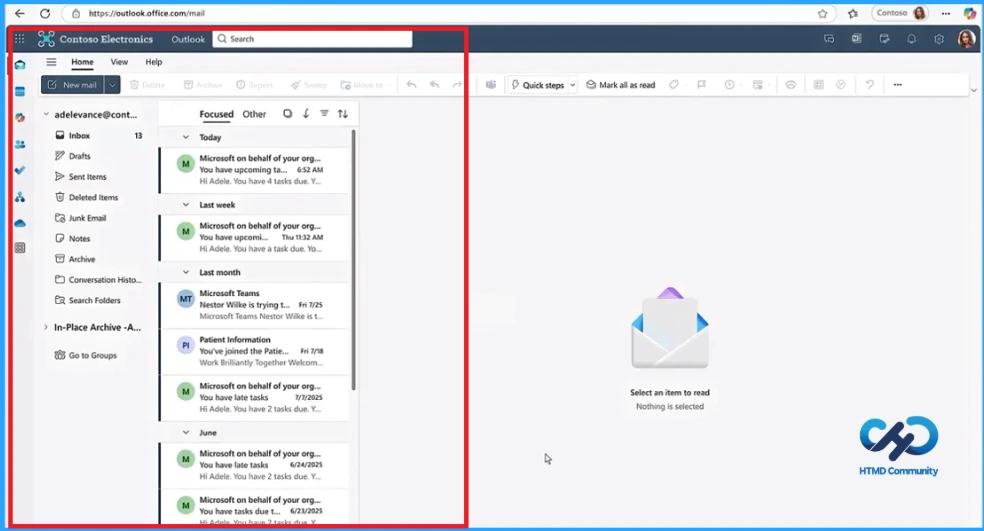Open the My Day icon in header
984x531 pixels.
coord(884,39)
